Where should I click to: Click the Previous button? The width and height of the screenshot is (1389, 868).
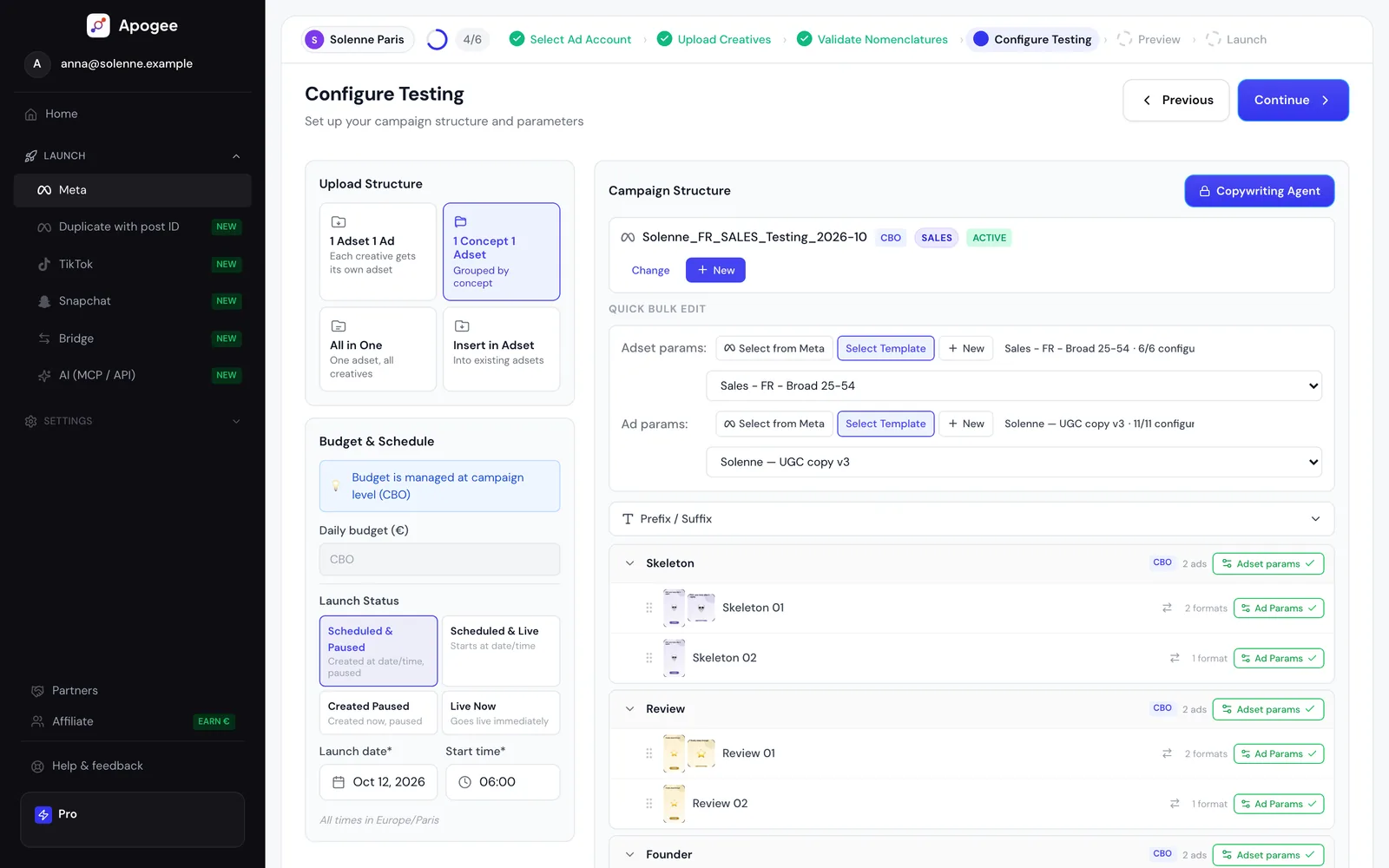coord(1176,100)
